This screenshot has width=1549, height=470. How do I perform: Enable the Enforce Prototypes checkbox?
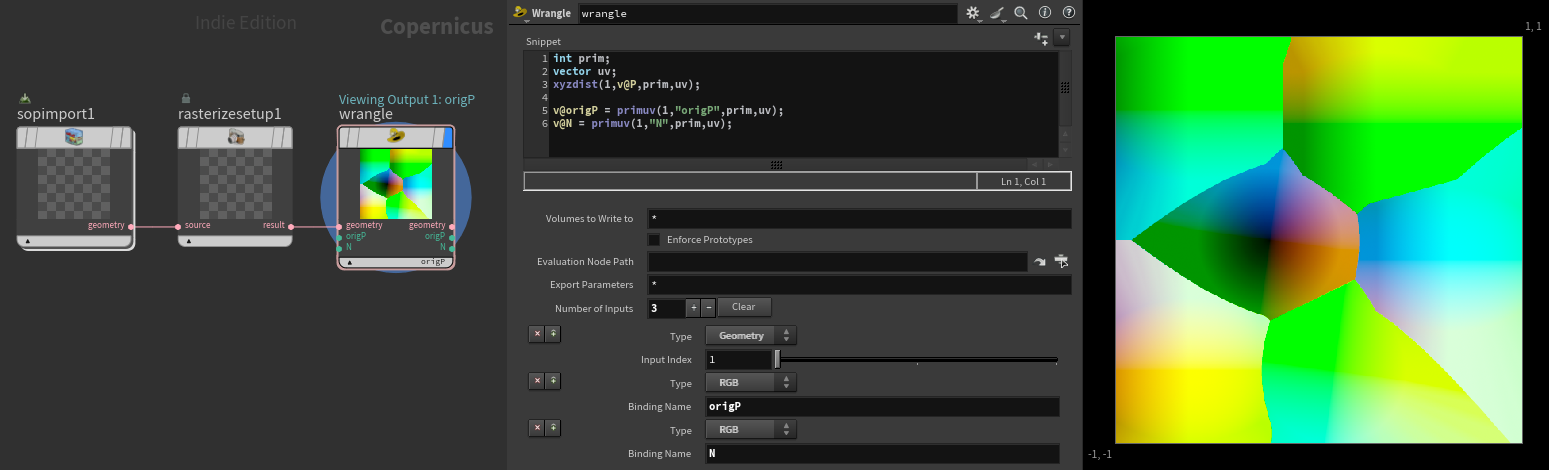coord(654,240)
